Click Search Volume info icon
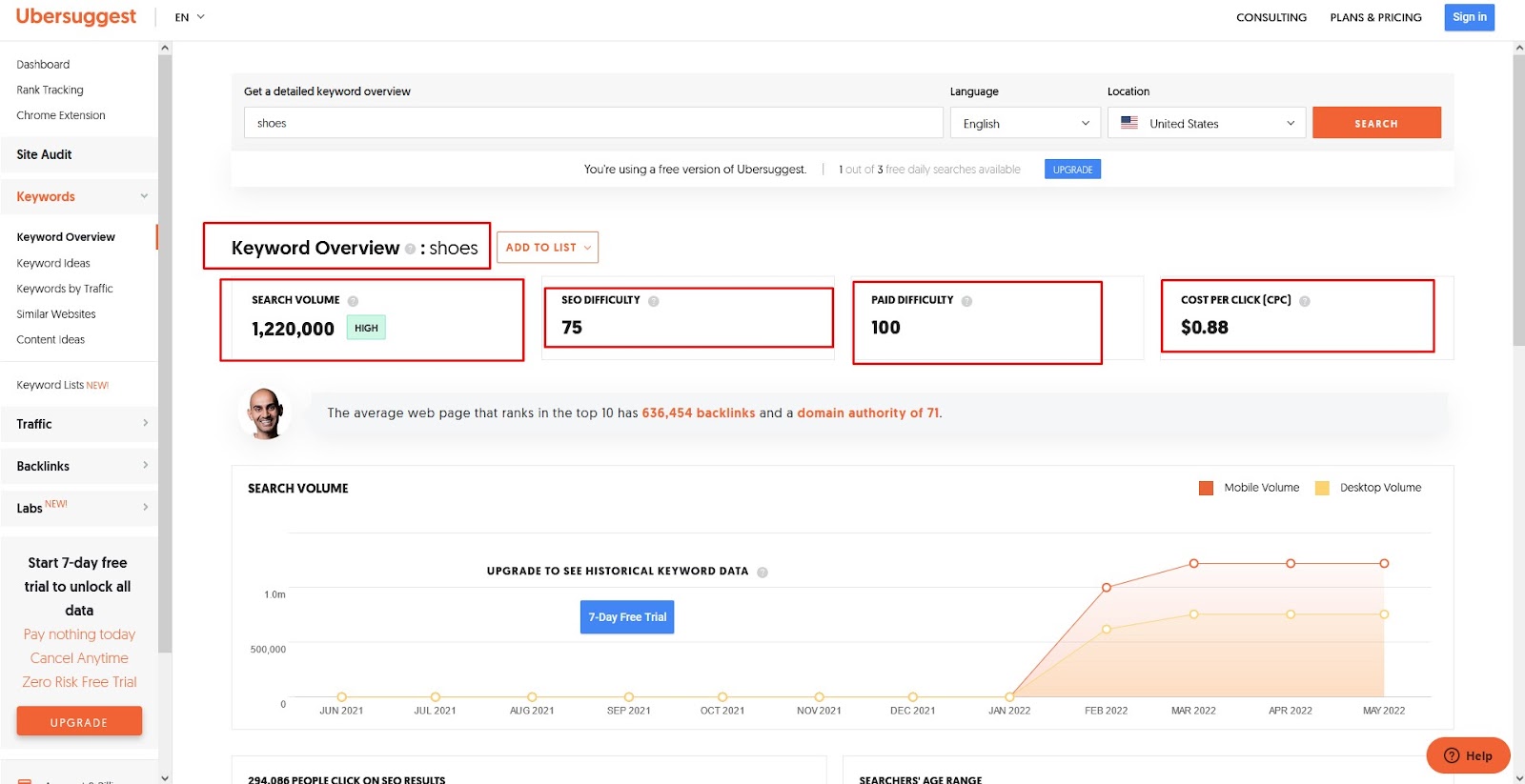The height and width of the screenshot is (784, 1525). (x=353, y=301)
